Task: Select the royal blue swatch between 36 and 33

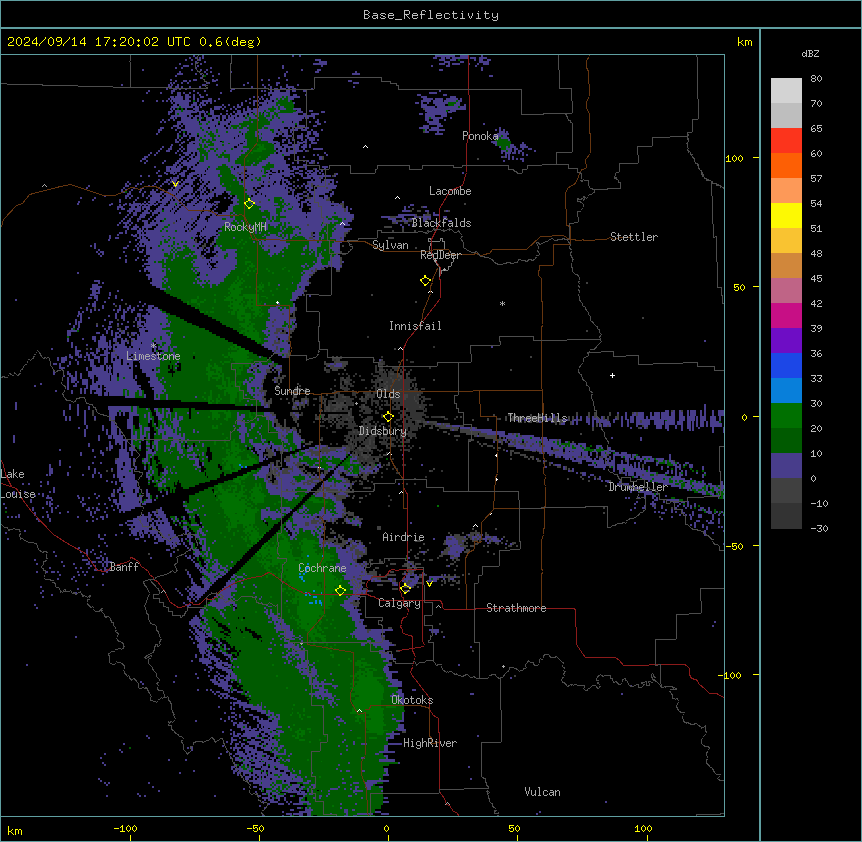Action: 786,365
